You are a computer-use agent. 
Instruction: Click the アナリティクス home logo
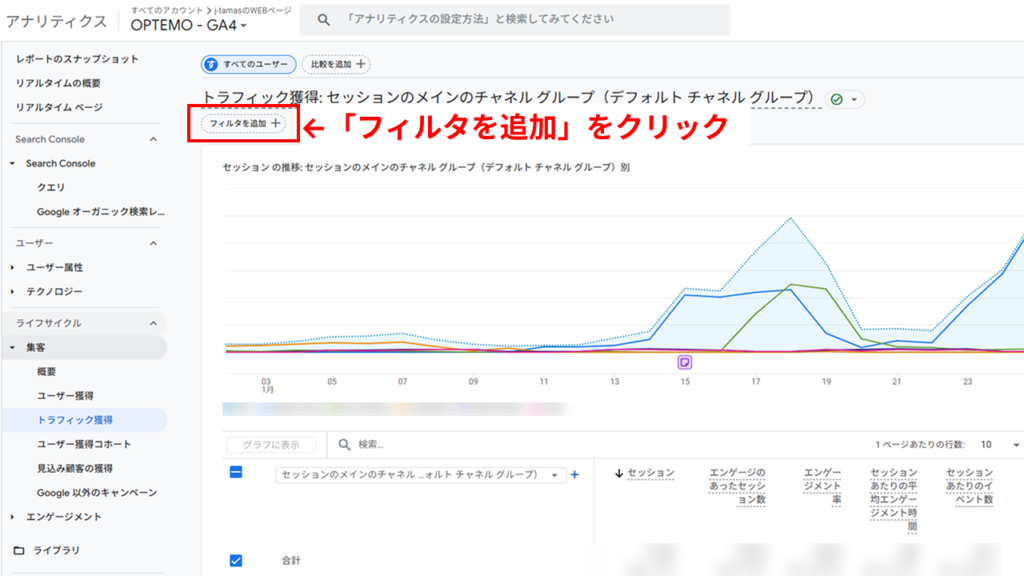click(x=55, y=21)
